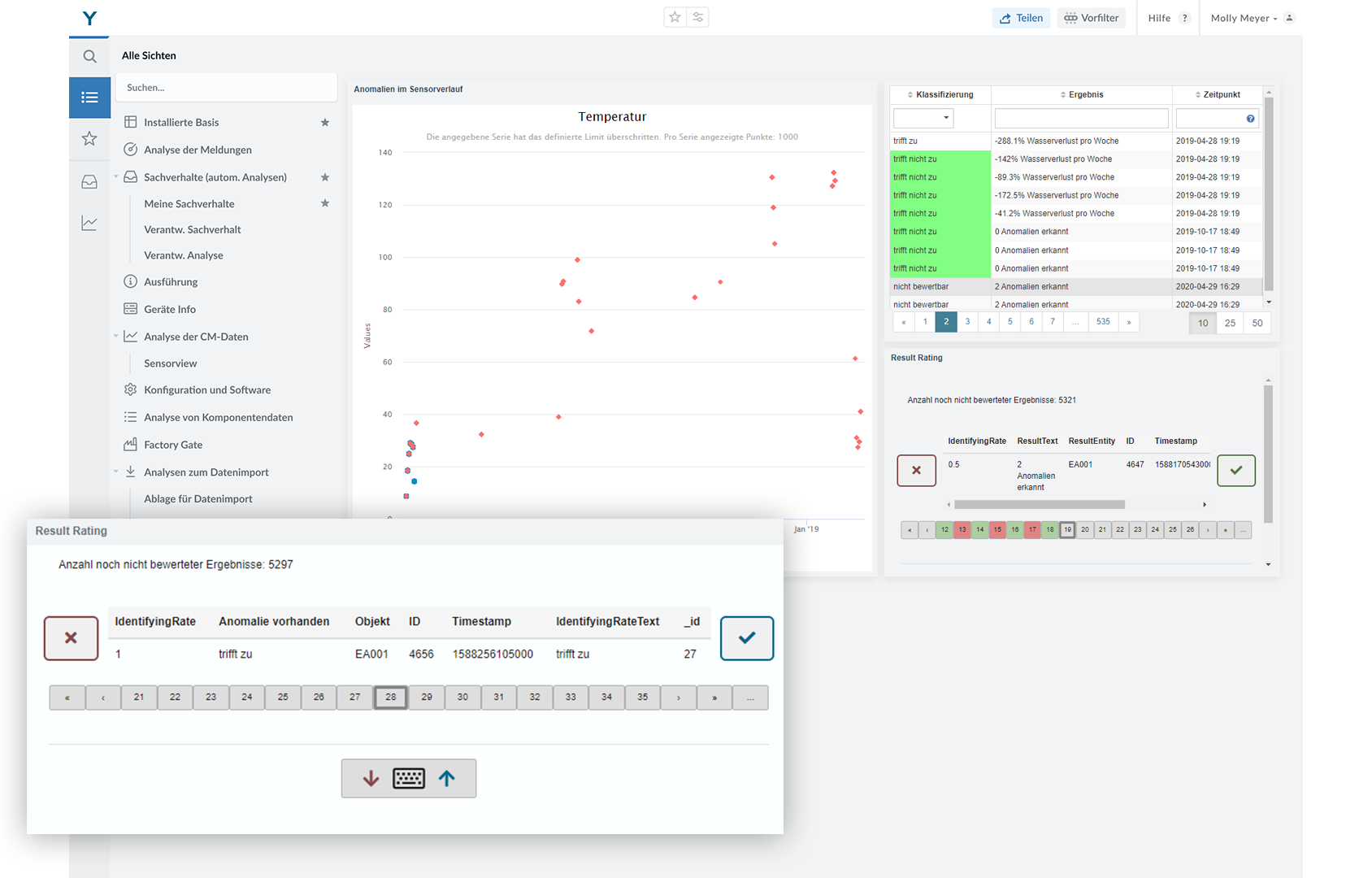Open the favorites star in left sidebar

[89, 139]
